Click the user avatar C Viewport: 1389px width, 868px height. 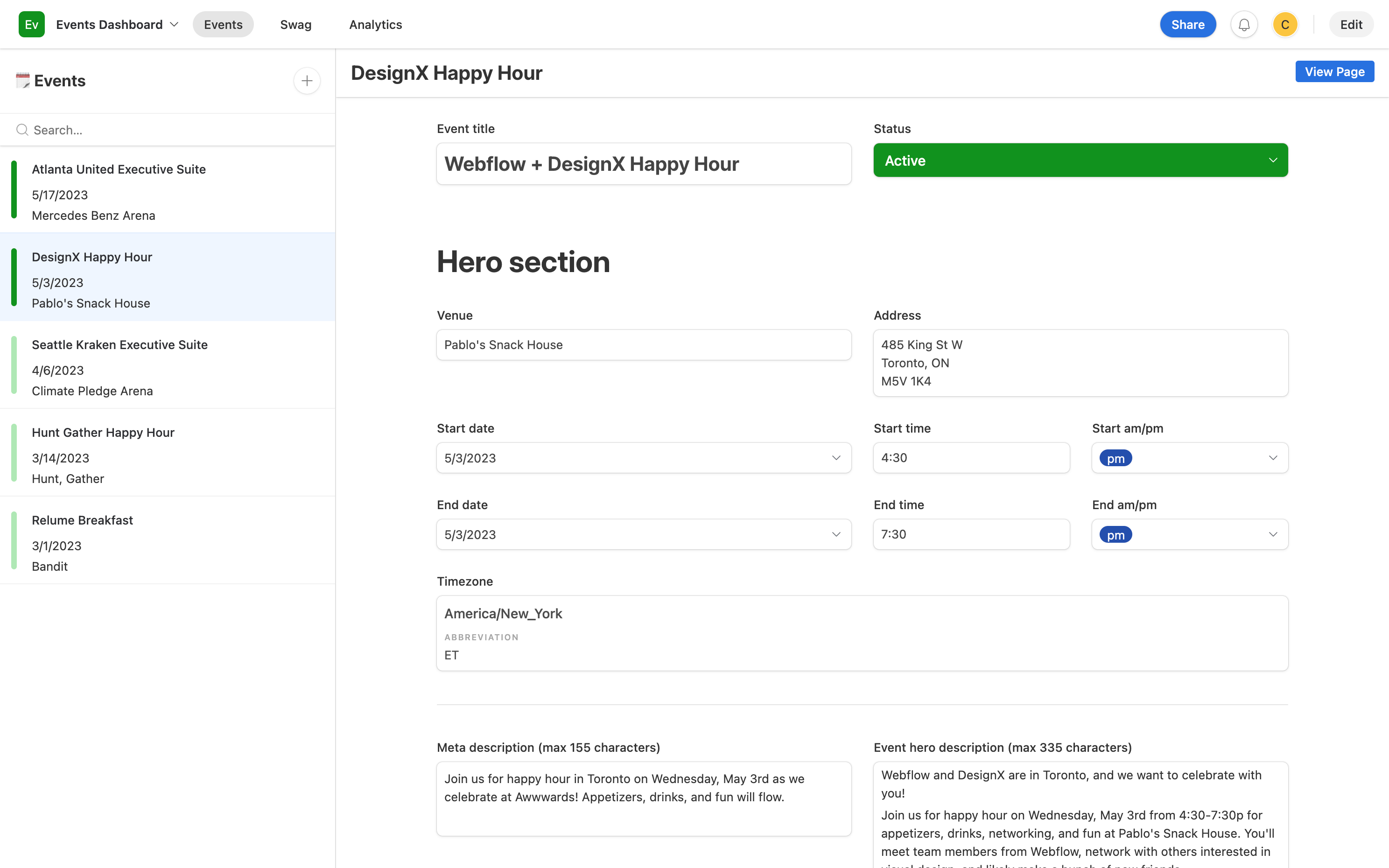pos(1284,25)
